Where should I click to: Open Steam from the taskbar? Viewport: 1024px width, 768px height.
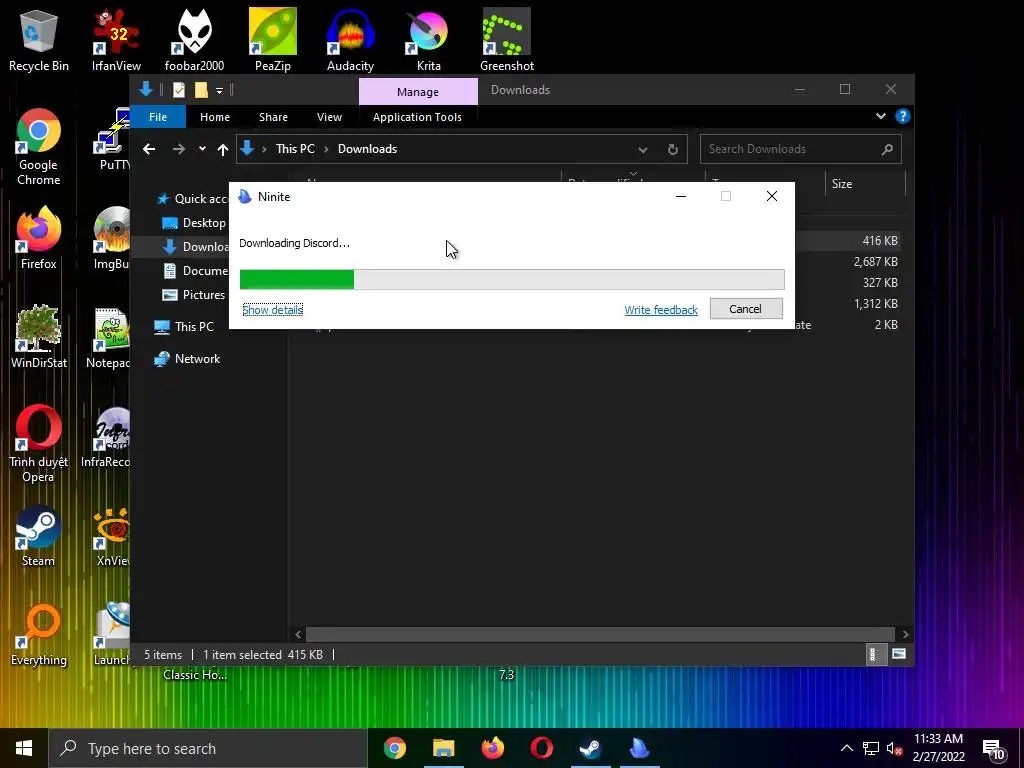point(590,748)
